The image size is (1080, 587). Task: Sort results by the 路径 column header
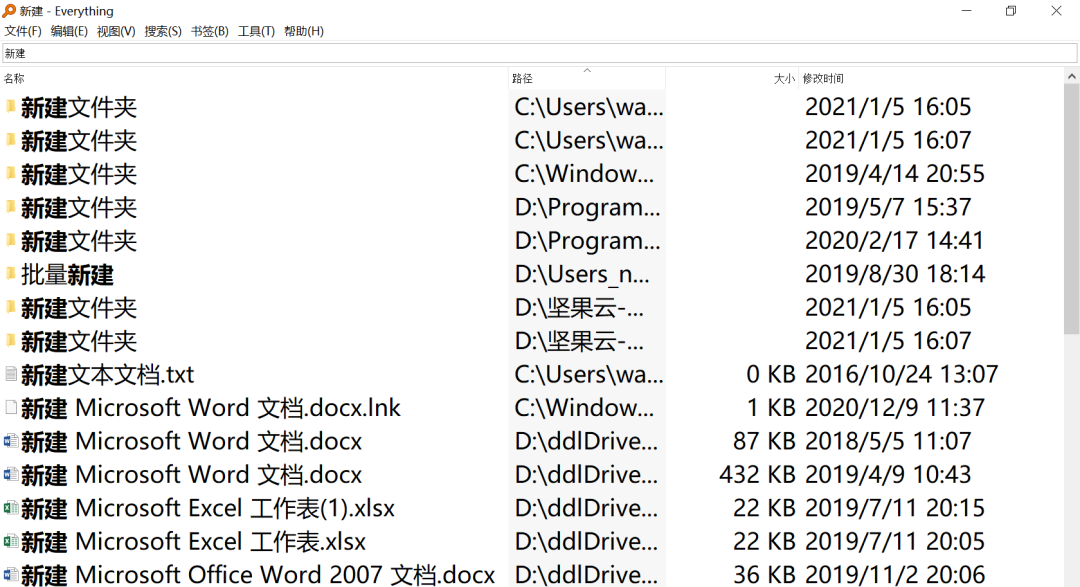pyautogui.click(x=587, y=79)
